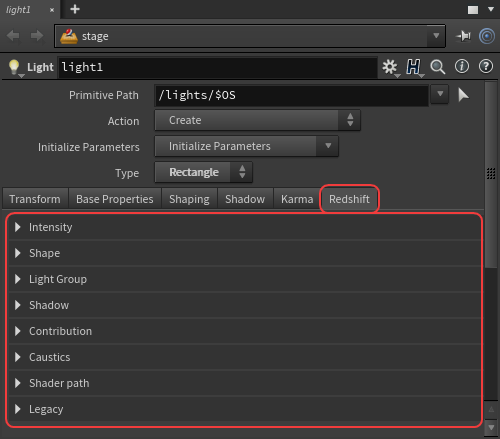500x439 pixels.
Task: Click the vertical scrollbar down arrow
Action: point(491,427)
